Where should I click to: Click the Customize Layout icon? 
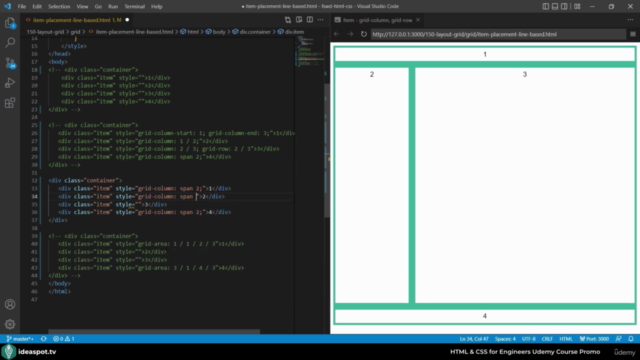tap(577, 7)
